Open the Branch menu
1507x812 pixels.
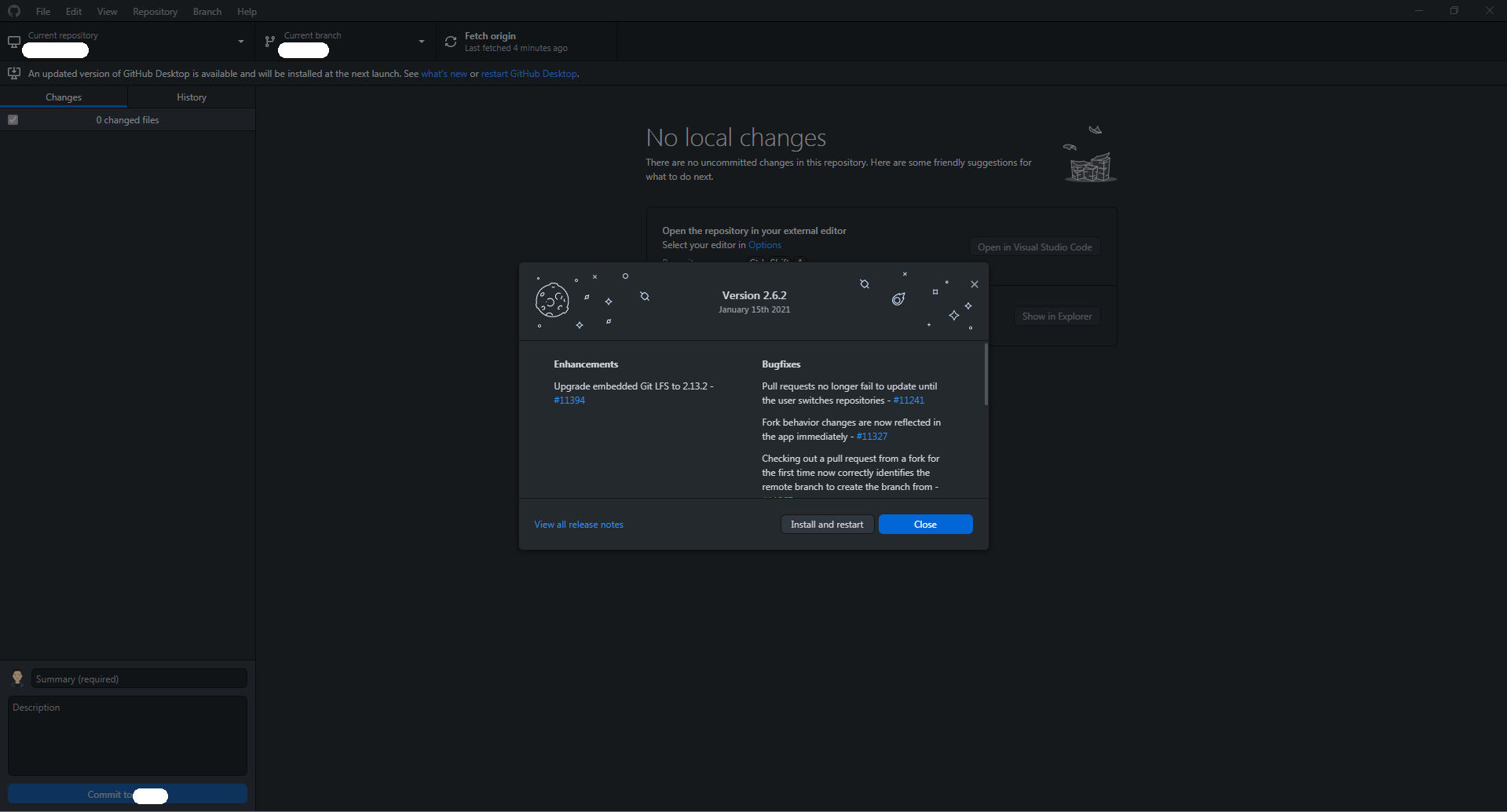[x=207, y=12]
